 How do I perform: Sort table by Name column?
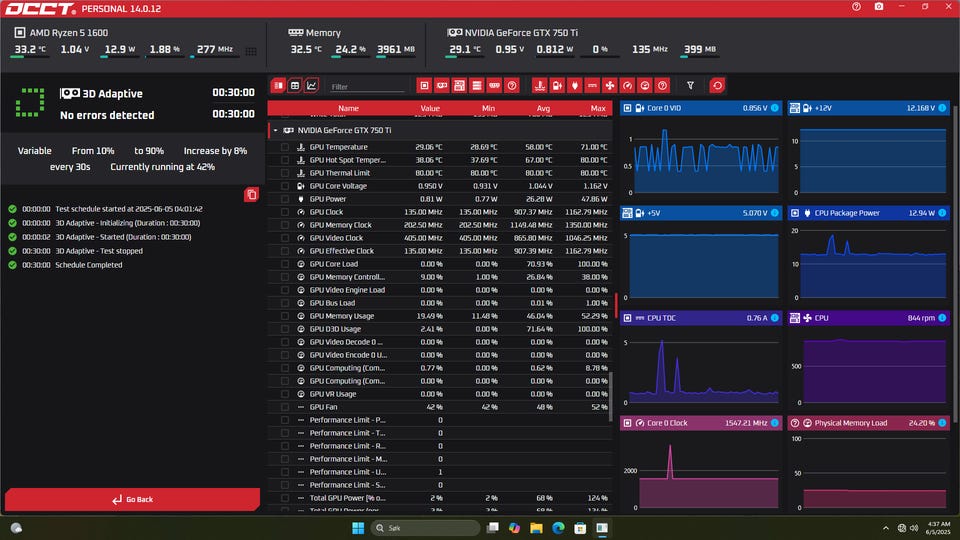tap(348, 108)
